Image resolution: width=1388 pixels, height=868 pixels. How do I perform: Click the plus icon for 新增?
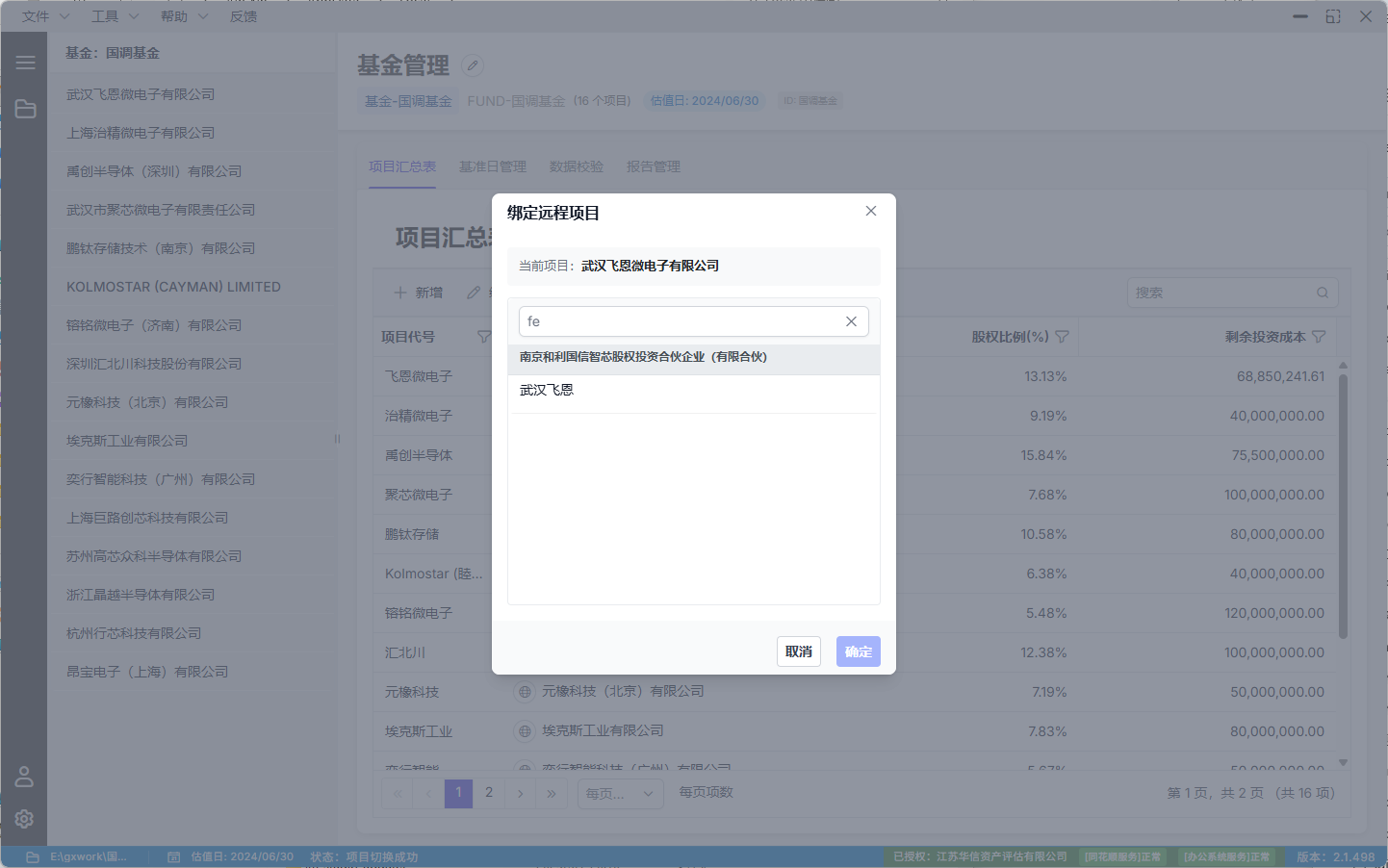tap(400, 293)
